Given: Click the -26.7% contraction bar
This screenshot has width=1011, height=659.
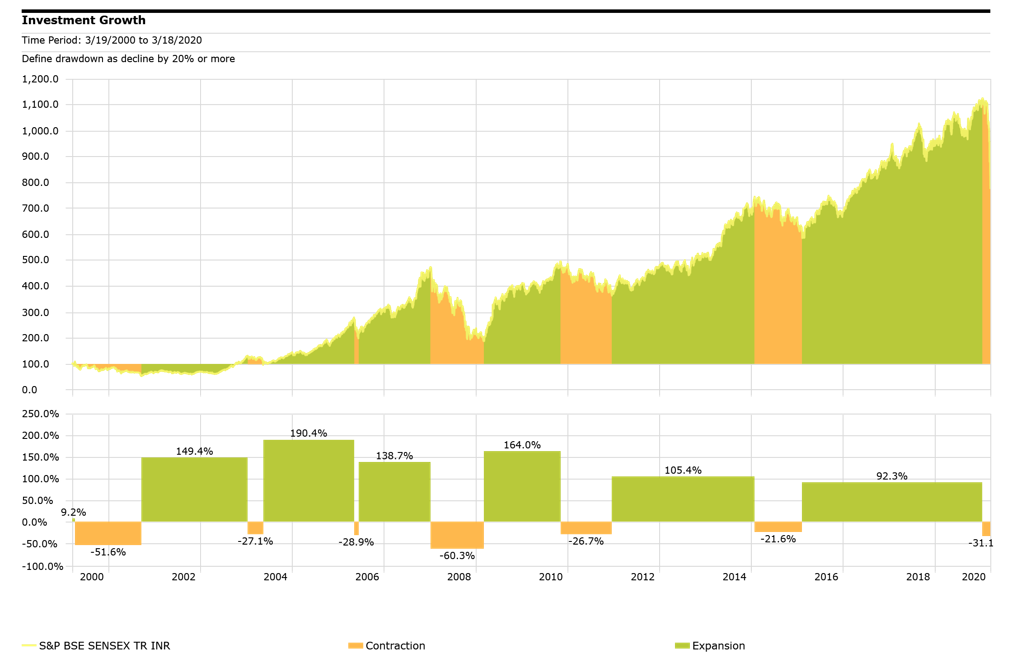Looking at the screenshot, I should 585,528.
